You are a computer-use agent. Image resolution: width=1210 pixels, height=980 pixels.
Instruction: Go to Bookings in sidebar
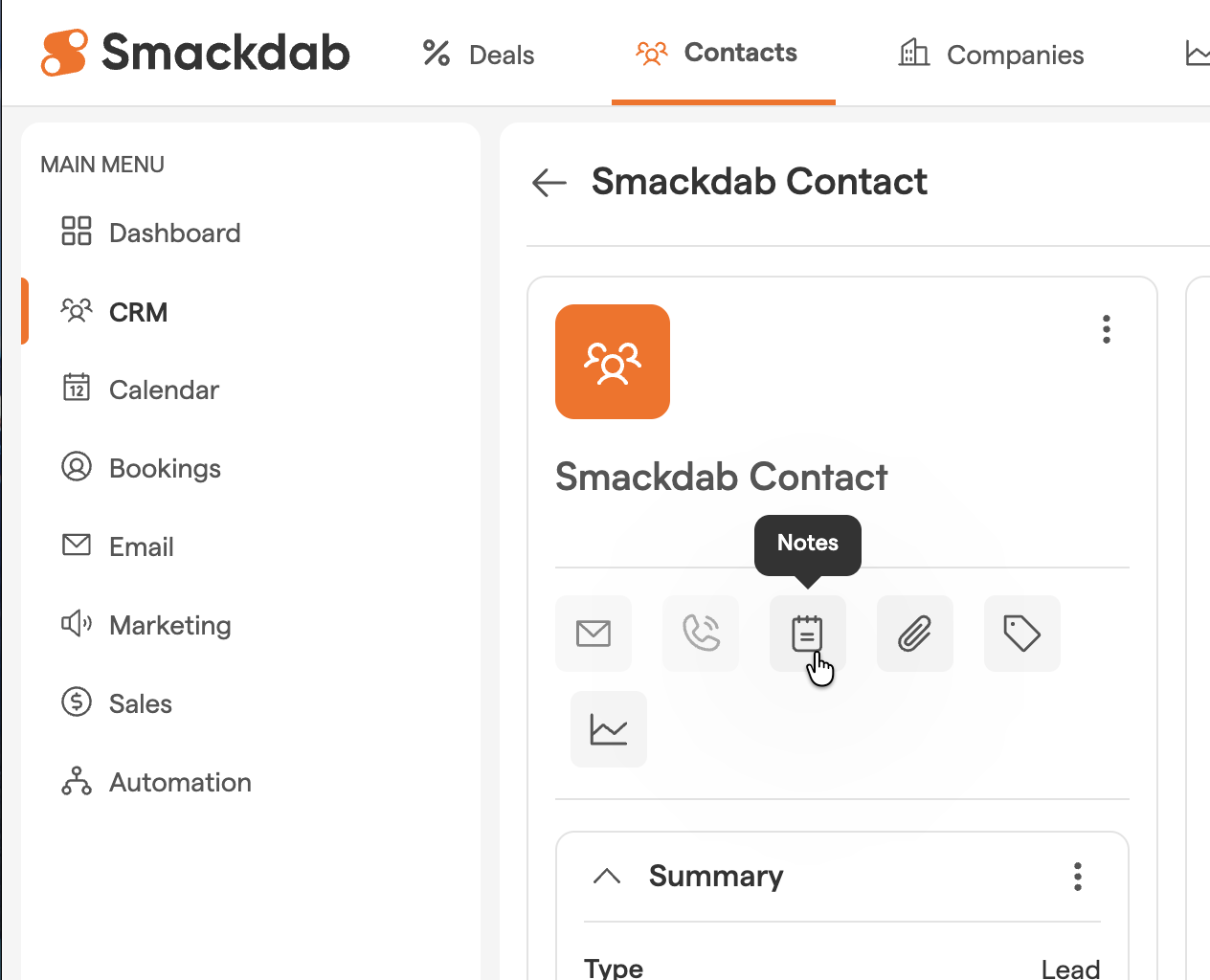(x=142, y=468)
